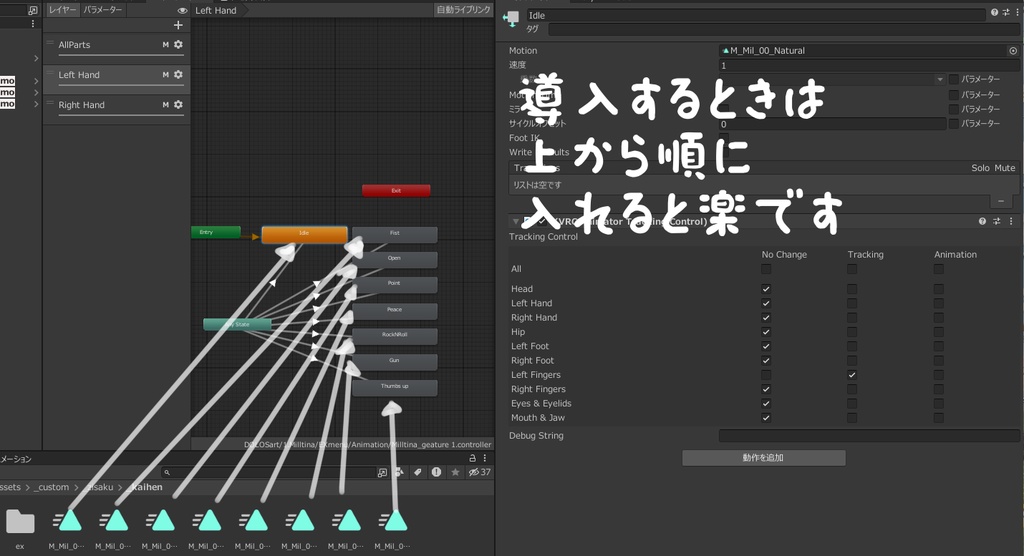Toggle lock icon on Project panel

click(473, 458)
